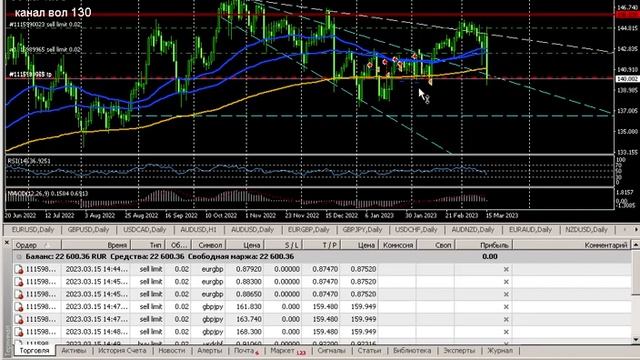The width and height of the screenshot is (640, 360).
Task: Sort orders by Комментарий column header
Action: point(572,245)
